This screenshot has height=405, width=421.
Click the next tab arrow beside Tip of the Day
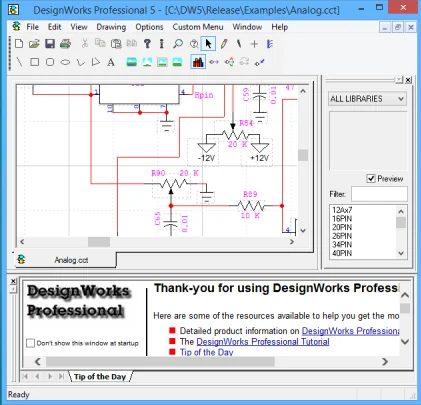(50, 377)
